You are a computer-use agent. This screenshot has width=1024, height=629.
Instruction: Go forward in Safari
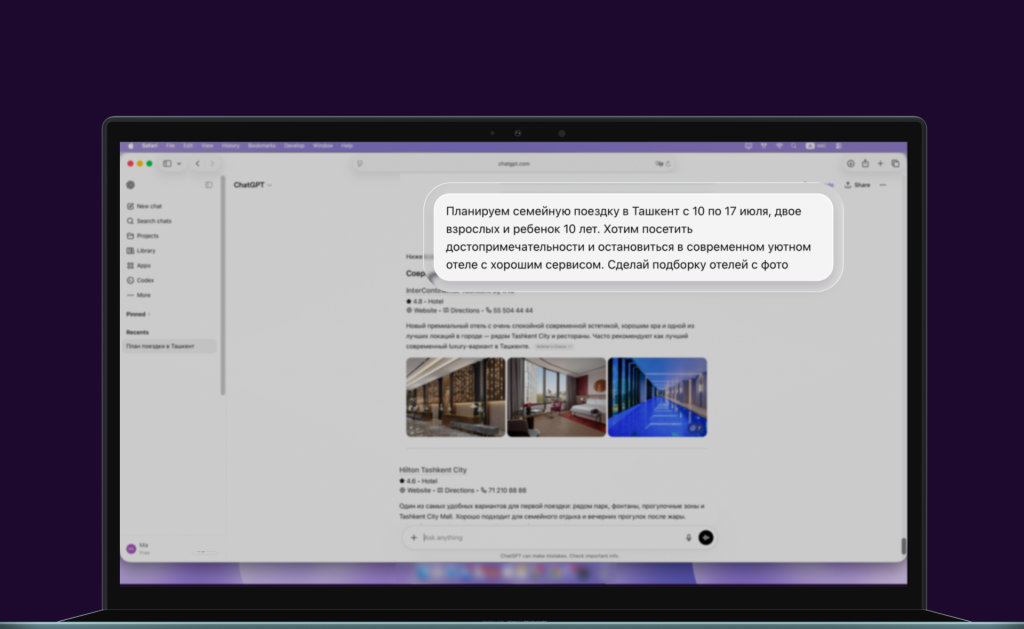tap(212, 163)
